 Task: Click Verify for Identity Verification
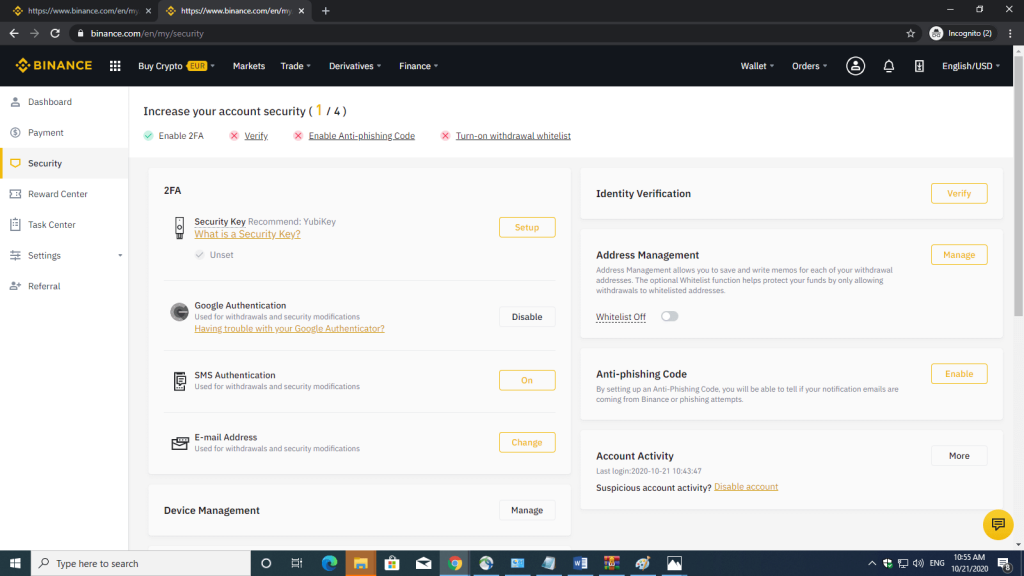pyautogui.click(x=959, y=193)
